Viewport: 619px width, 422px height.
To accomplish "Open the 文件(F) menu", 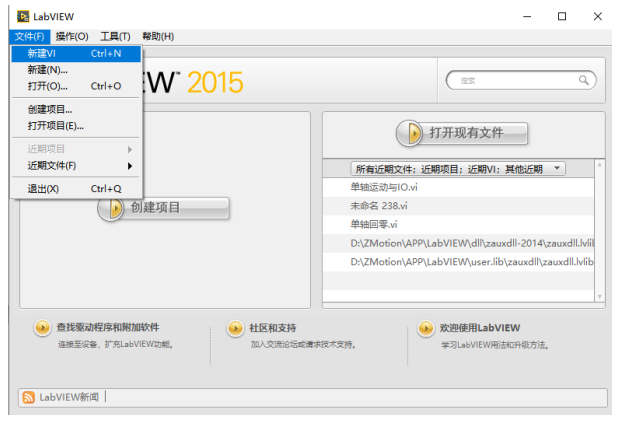I will coord(30,37).
